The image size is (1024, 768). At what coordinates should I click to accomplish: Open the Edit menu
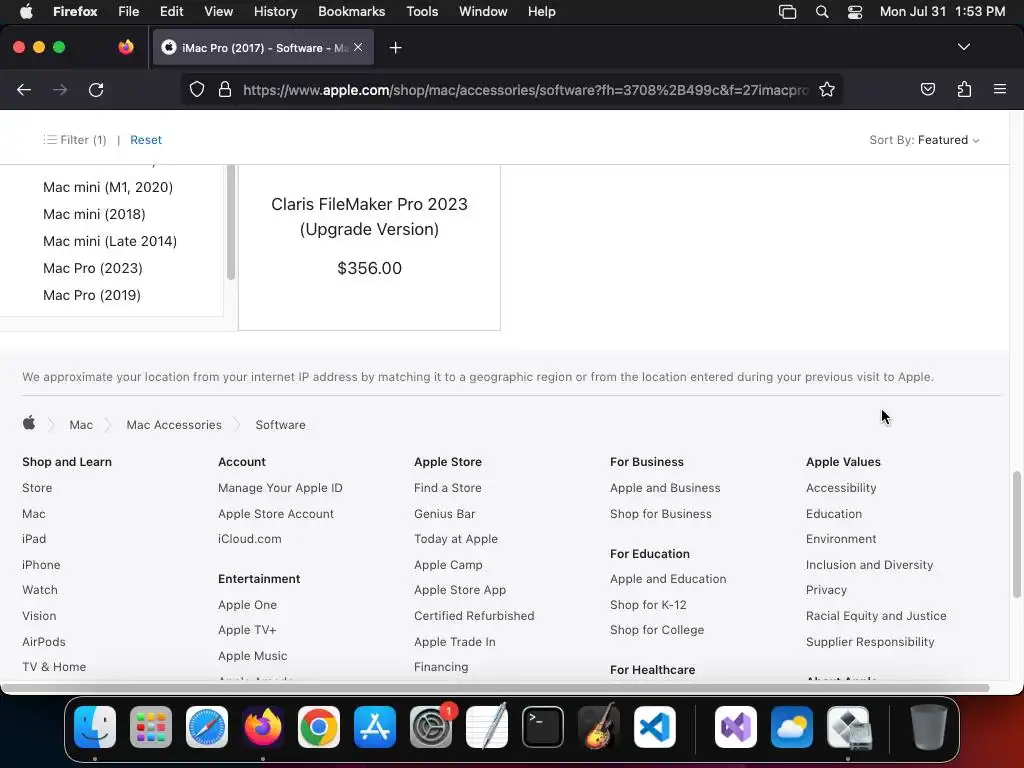pos(171,12)
